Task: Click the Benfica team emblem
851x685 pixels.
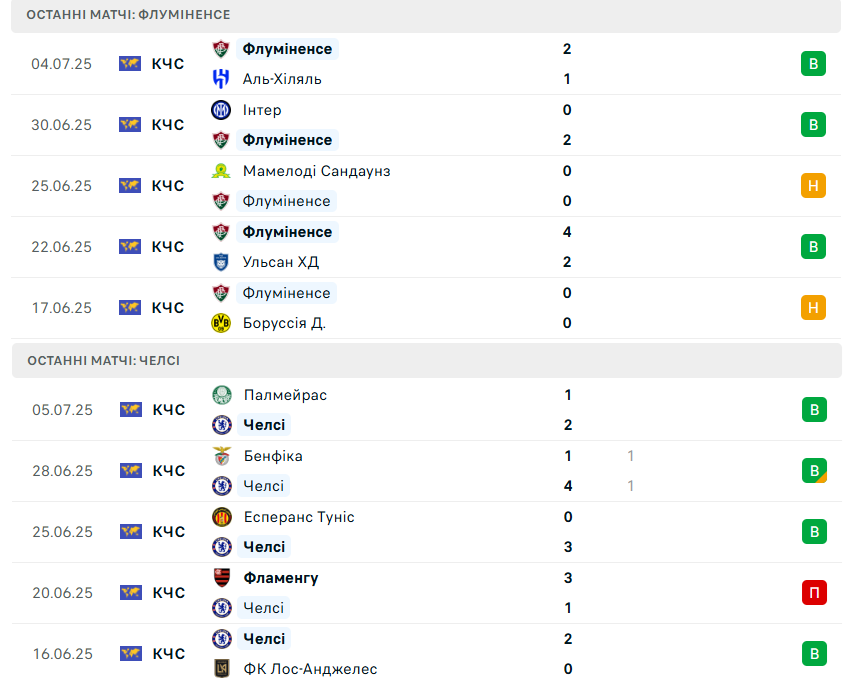Action: coord(222,456)
